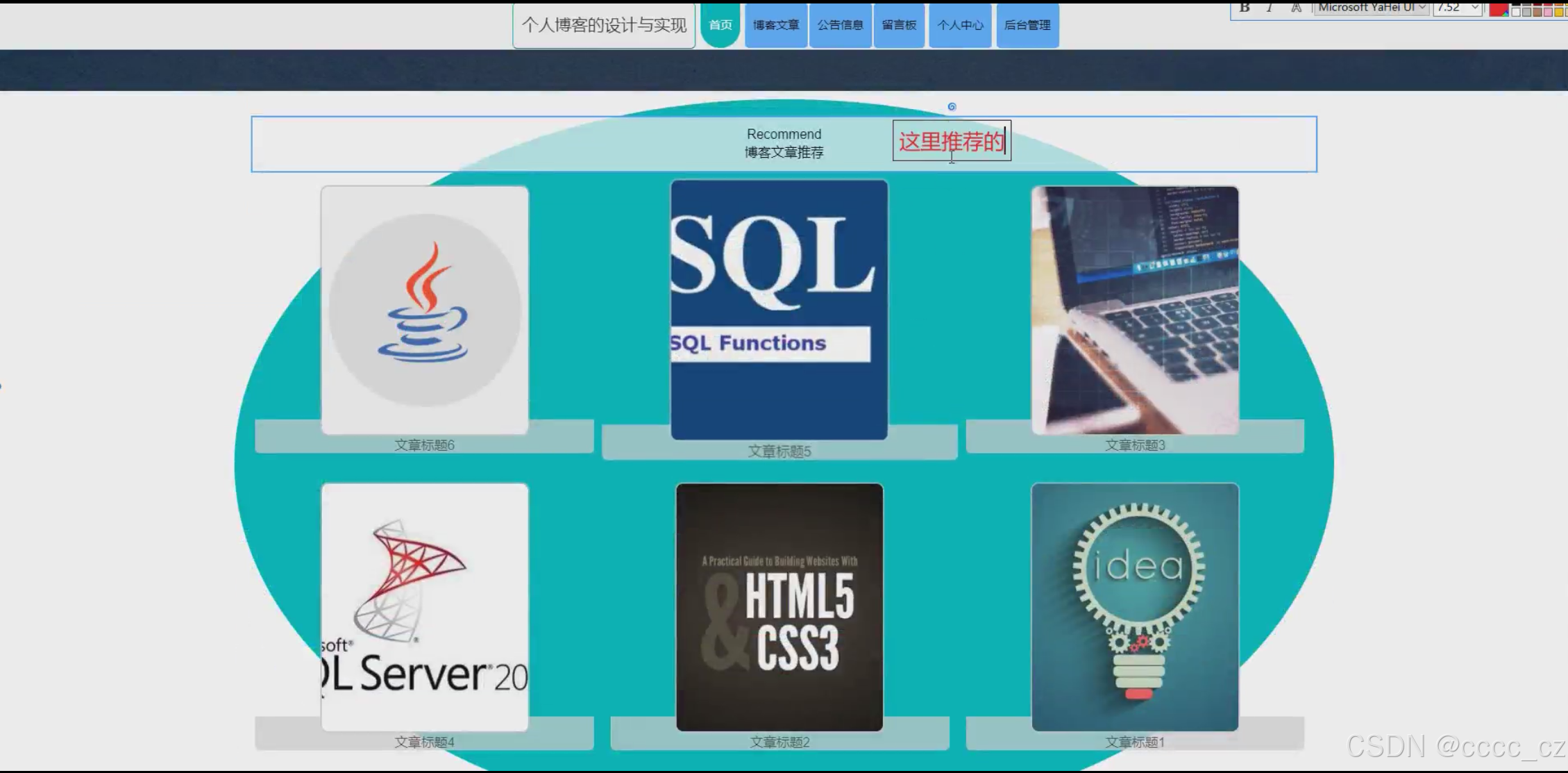The image size is (1568, 773).
Task: Open the 个人中心 page
Action: 960,25
